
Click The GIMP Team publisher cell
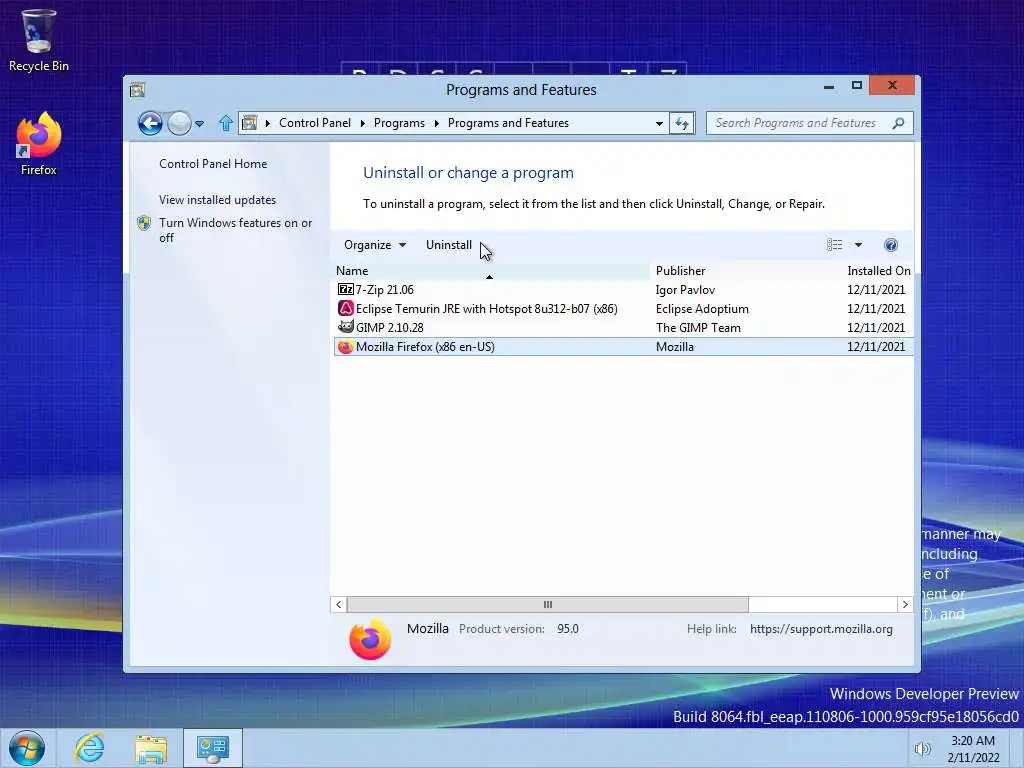pyautogui.click(x=698, y=327)
